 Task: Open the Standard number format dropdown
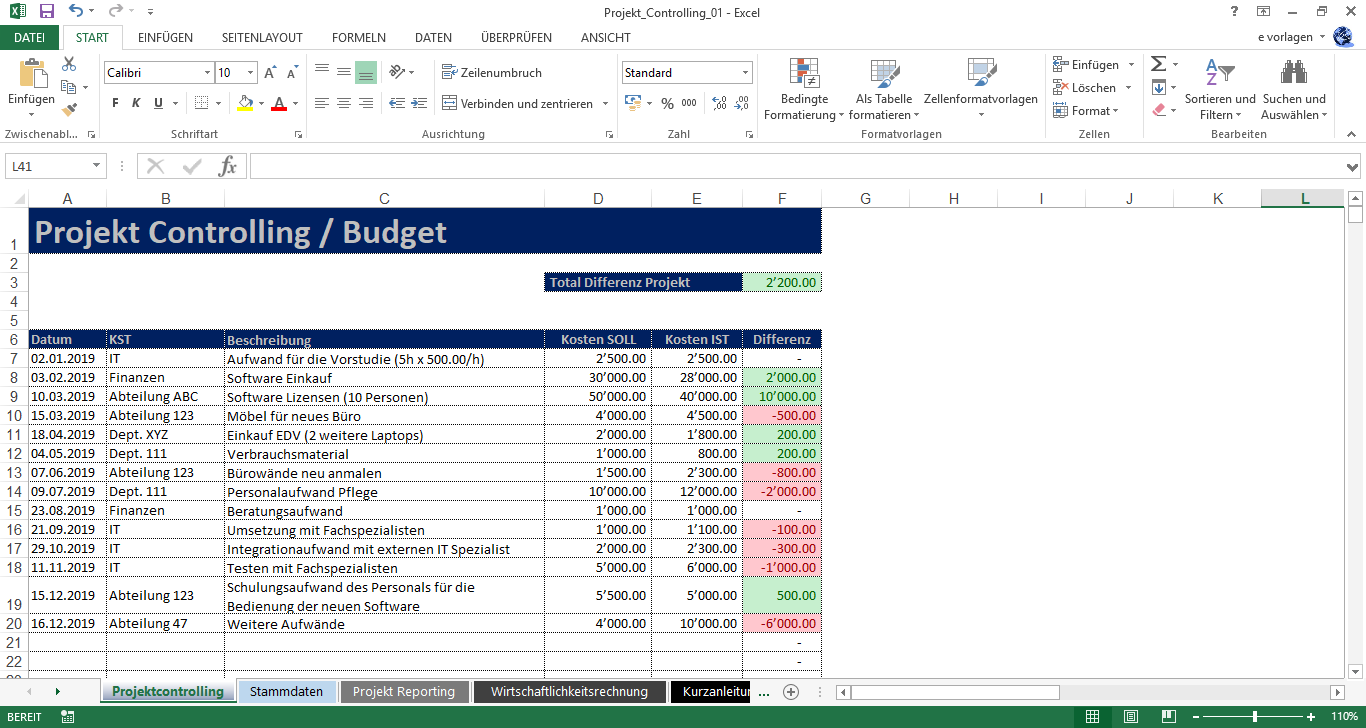(x=745, y=73)
